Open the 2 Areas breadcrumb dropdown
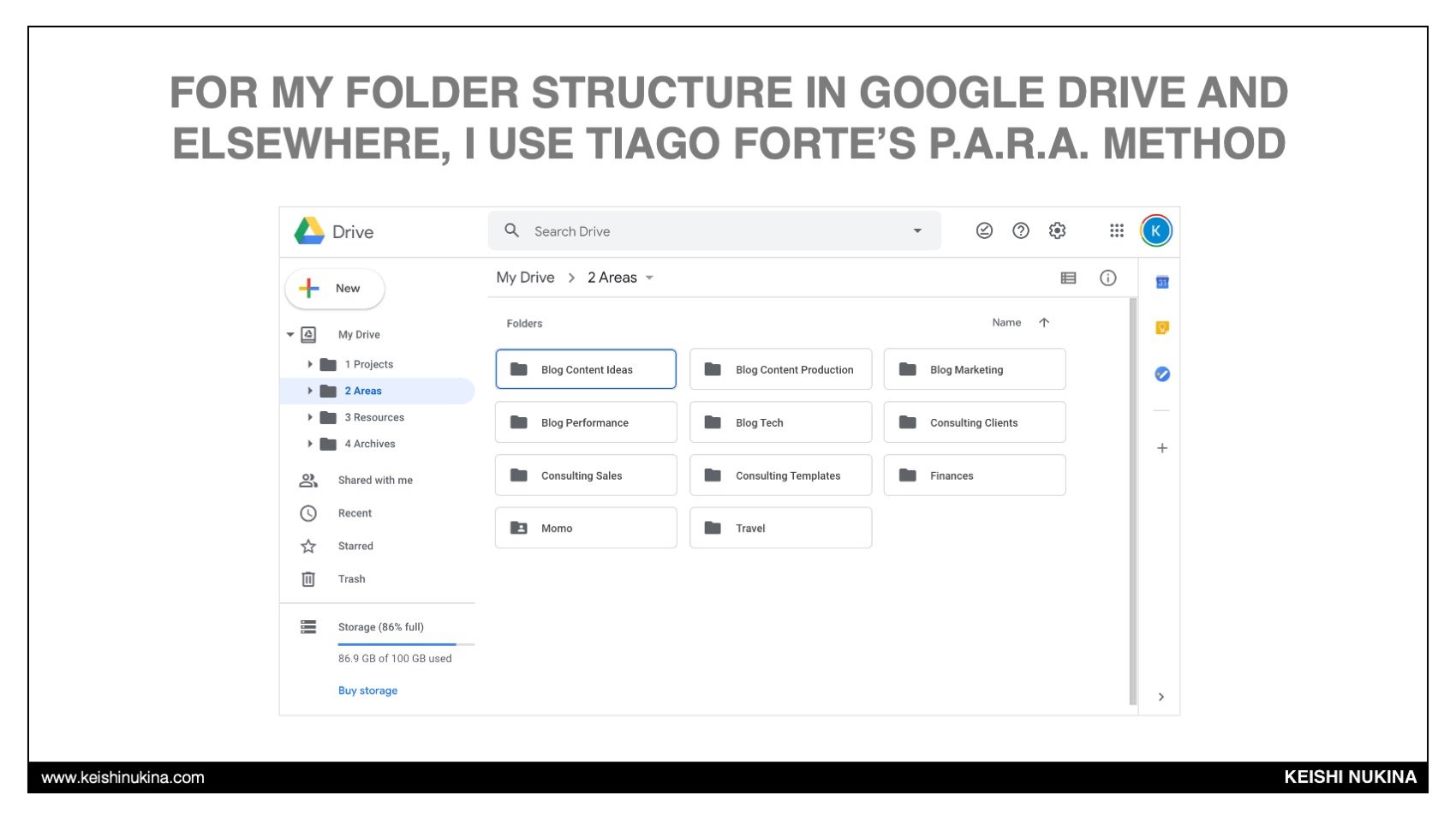This screenshot has height=819, width=1456. pyautogui.click(x=649, y=278)
